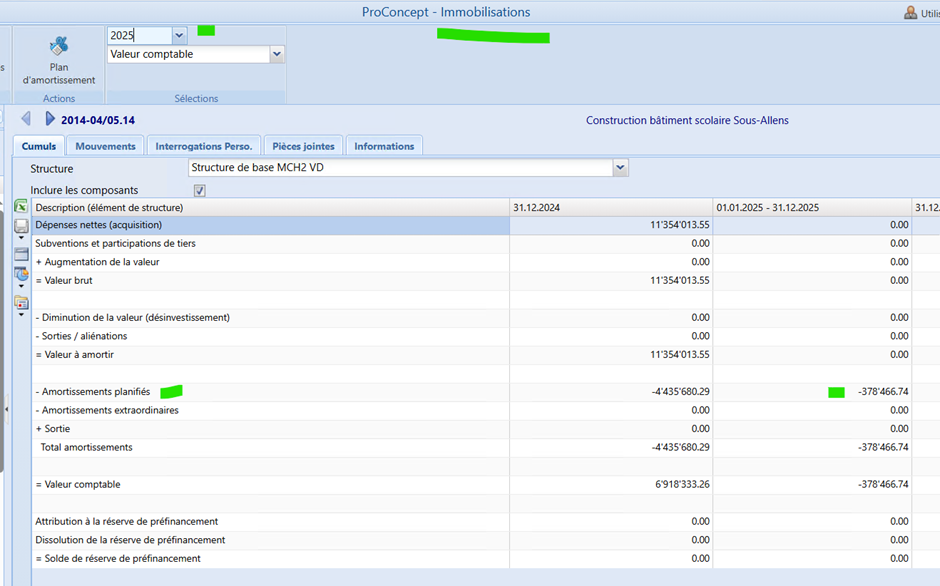940x586 pixels.
Task: Open the Informations tab
Action: 384,146
